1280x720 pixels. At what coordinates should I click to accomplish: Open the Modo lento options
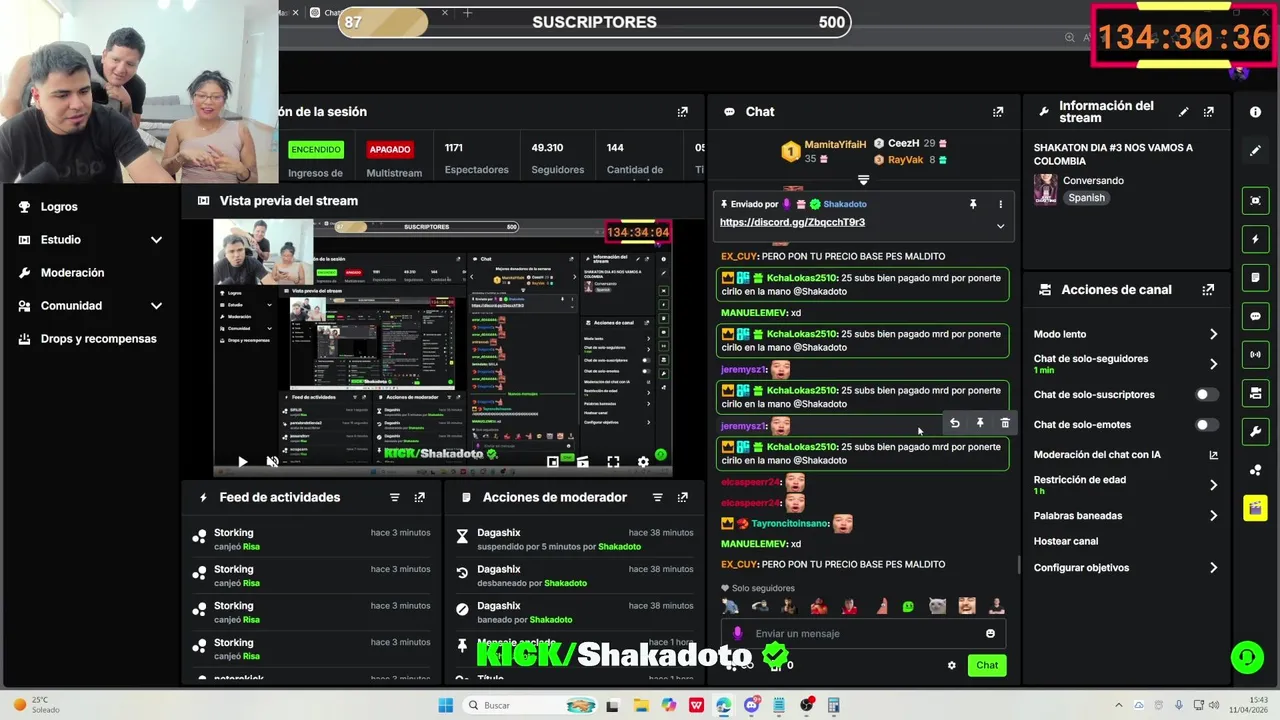tap(1126, 334)
